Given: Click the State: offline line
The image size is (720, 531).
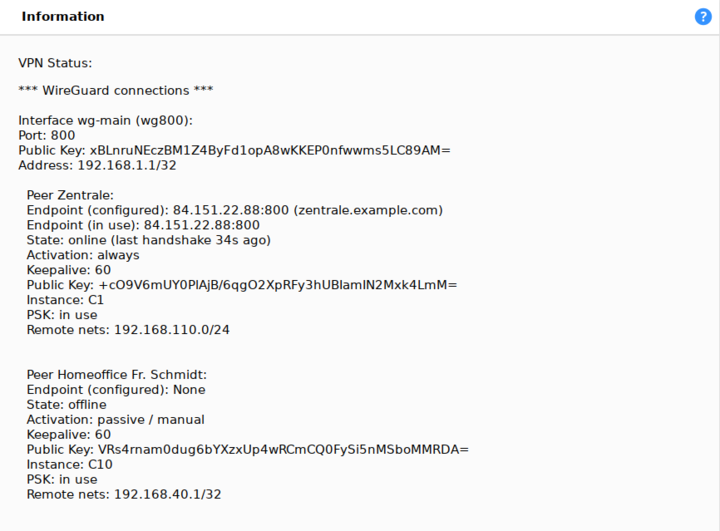Looking at the screenshot, I should point(67,405).
